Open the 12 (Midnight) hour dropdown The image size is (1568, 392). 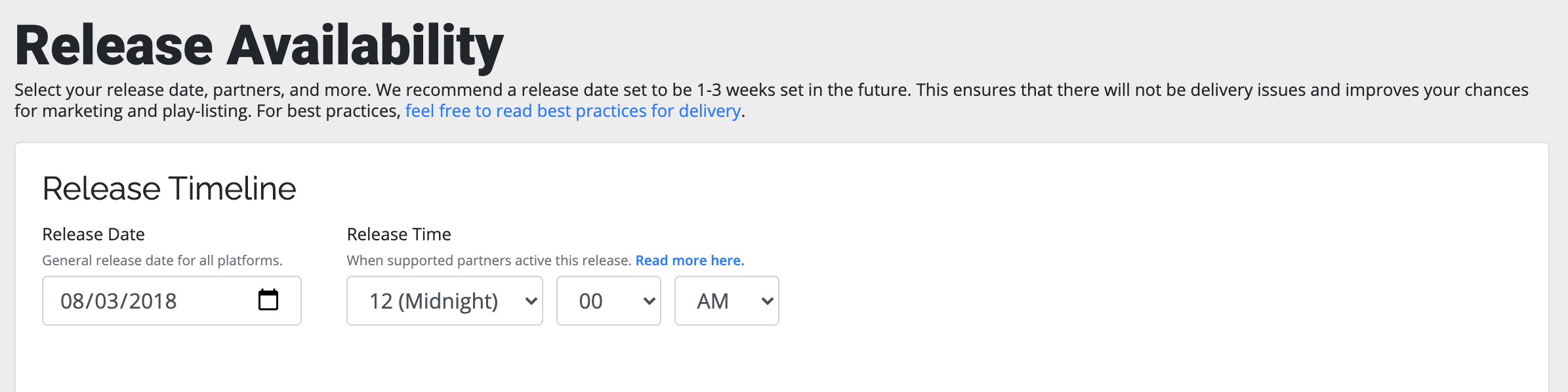pos(445,301)
